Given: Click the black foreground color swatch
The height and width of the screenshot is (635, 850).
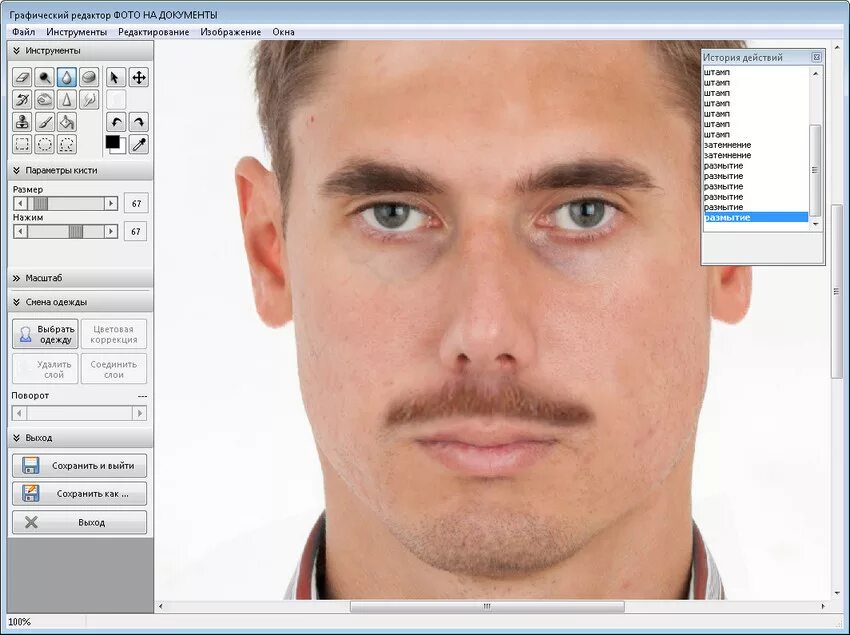Looking at the screenshot, I should pos(112,142).
